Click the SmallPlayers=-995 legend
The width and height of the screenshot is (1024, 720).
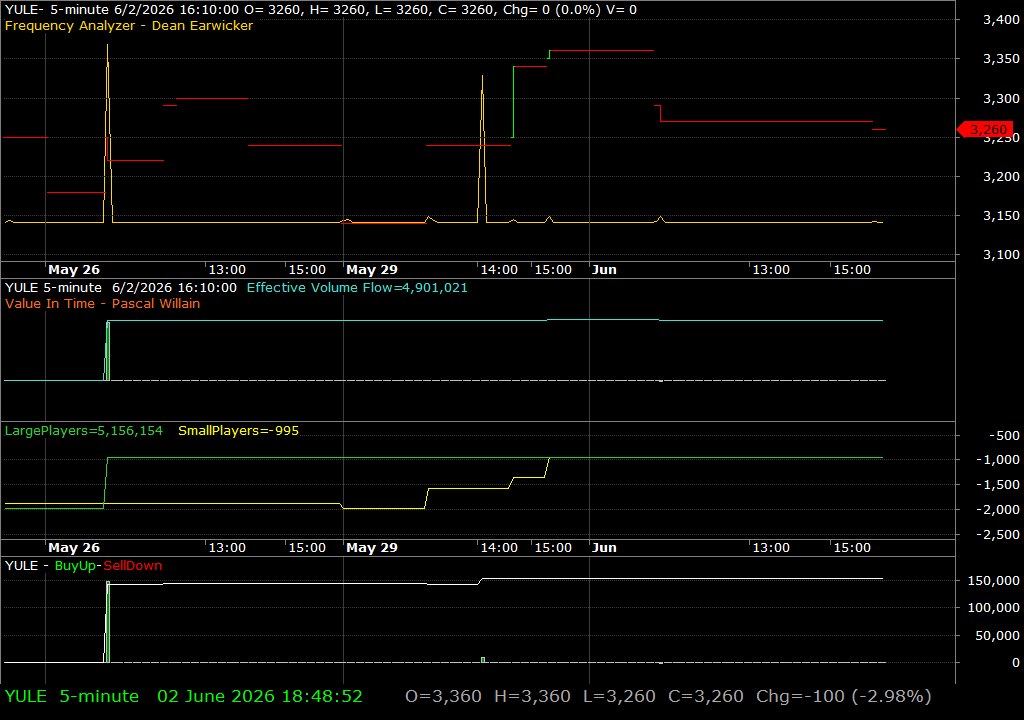click(238, 431)
